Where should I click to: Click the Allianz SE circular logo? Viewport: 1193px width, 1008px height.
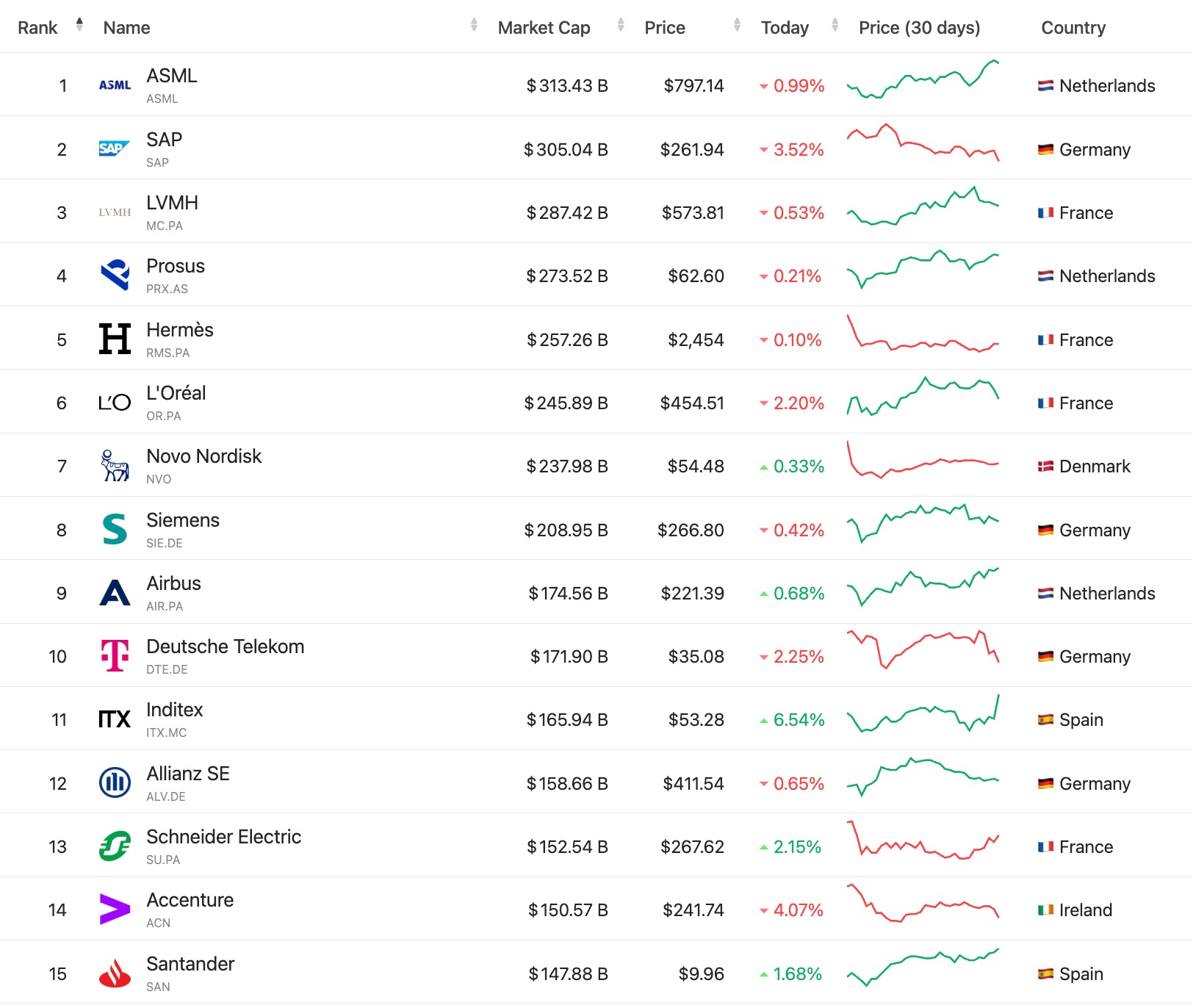pyautogui.click(x=115, y=782)
